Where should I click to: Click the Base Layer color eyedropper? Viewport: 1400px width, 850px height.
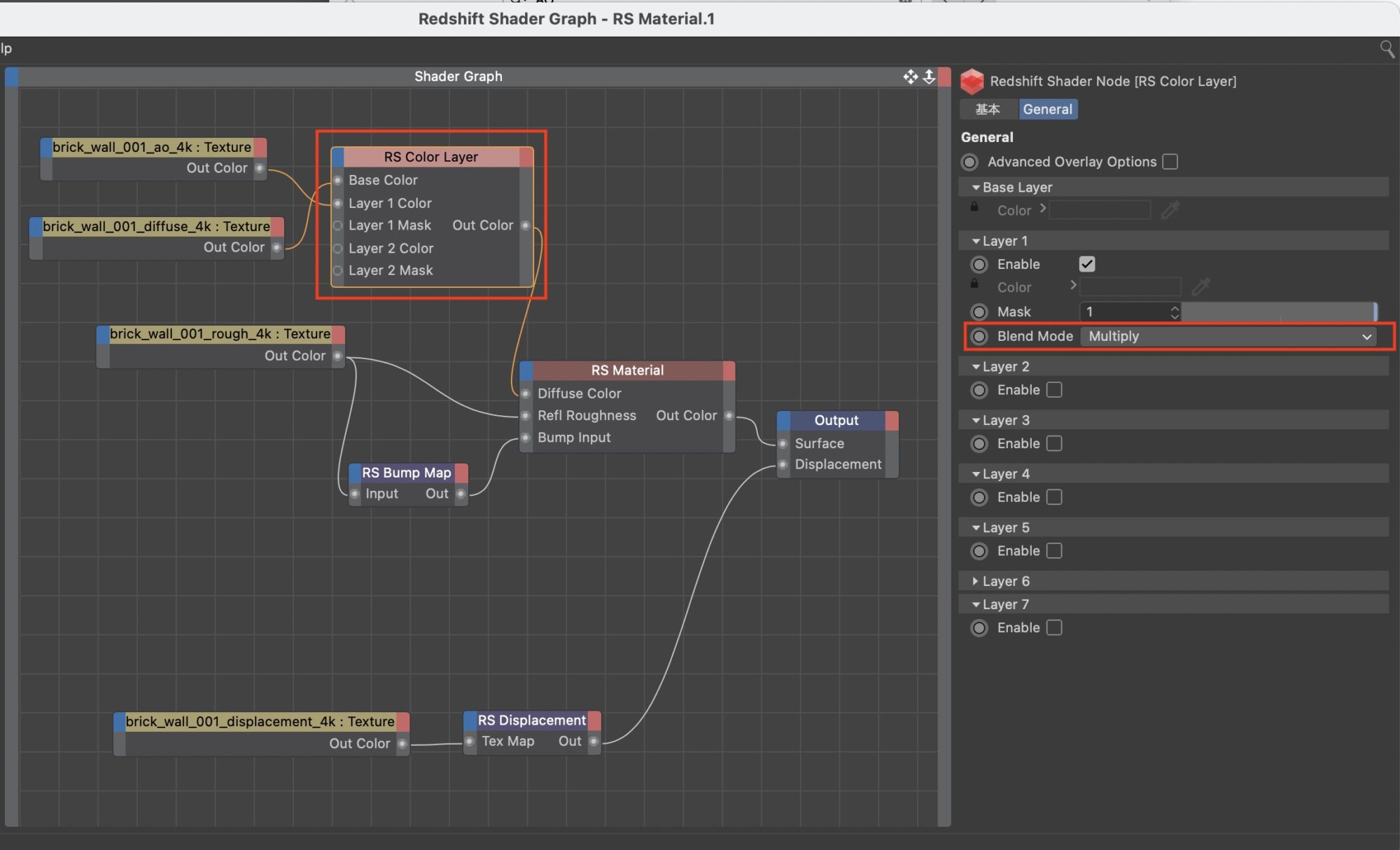[1170, 210]
